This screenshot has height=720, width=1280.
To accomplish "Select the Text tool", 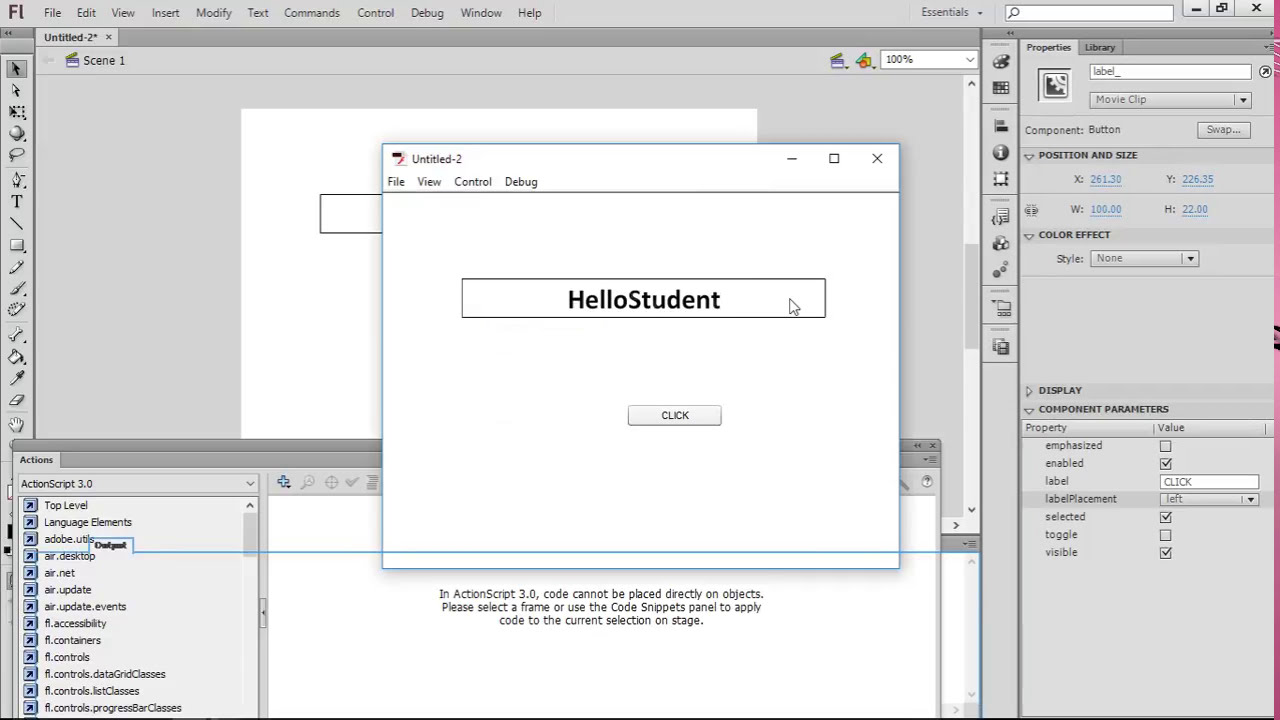I will (16, 202).
